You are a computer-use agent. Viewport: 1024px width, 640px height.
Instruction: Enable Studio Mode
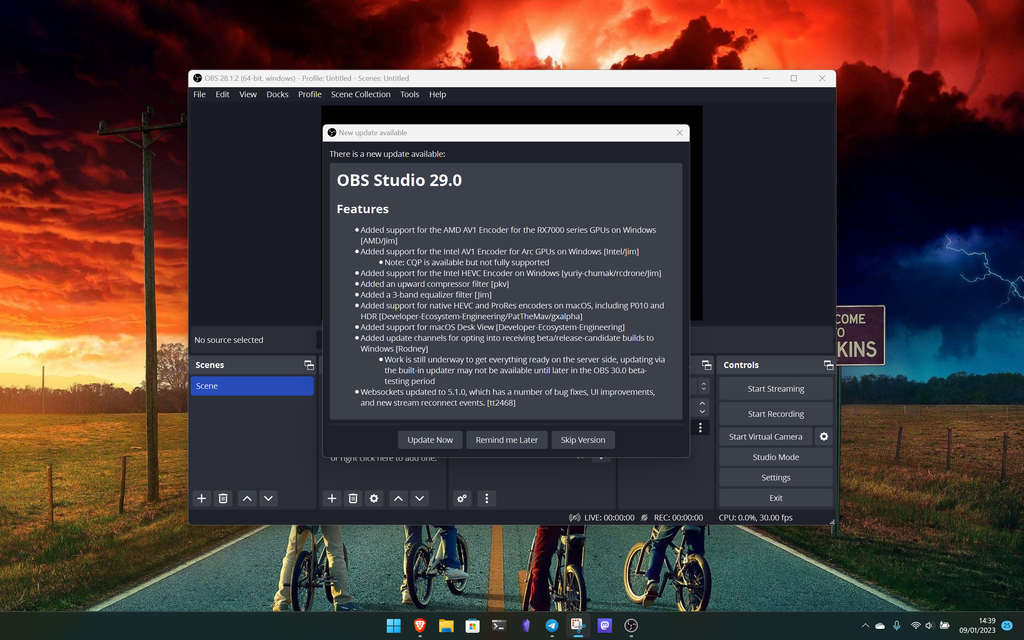(775, 457)
